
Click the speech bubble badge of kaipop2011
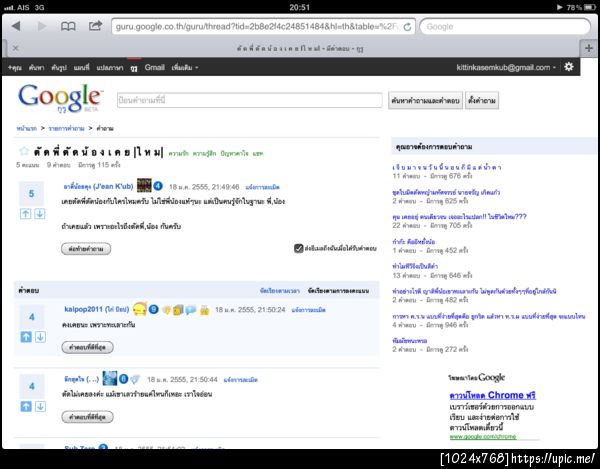tap(190, 310)
